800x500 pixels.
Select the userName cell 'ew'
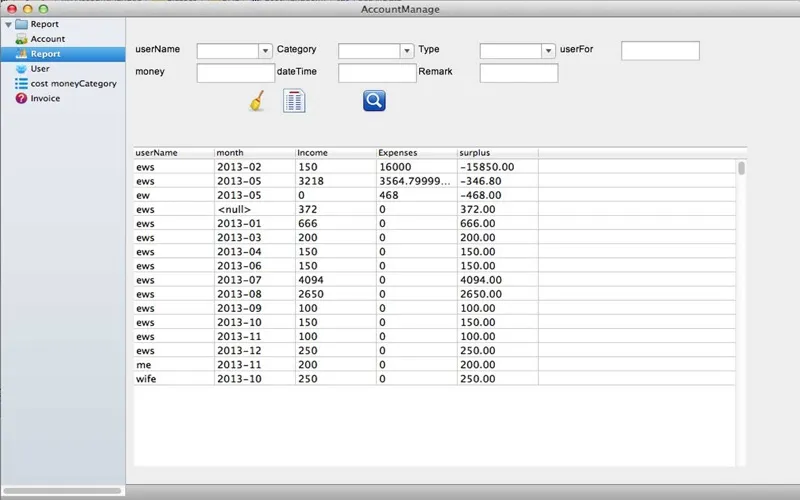[x=174, y=195]
